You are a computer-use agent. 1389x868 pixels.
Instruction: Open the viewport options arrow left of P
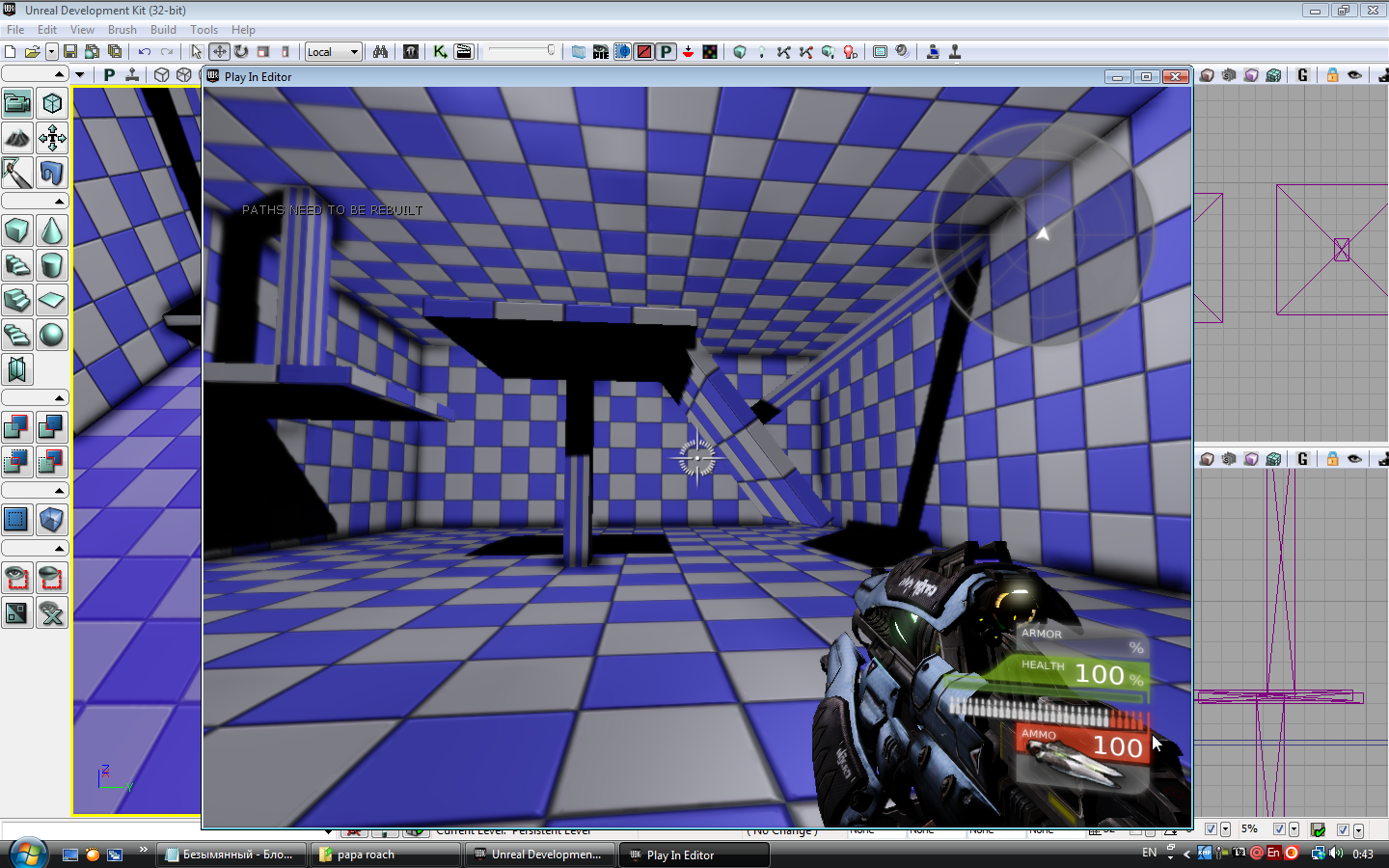(x=80, y=75)
